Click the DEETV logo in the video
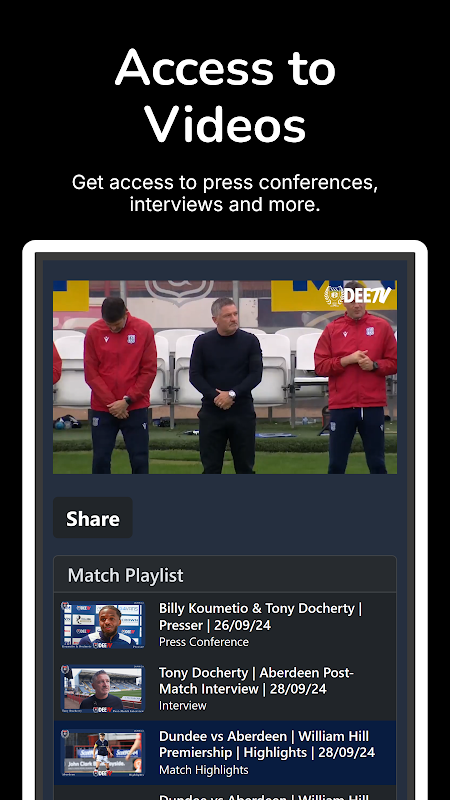The image size is (450, 800). pyautogui.click(x=358, y=295)
